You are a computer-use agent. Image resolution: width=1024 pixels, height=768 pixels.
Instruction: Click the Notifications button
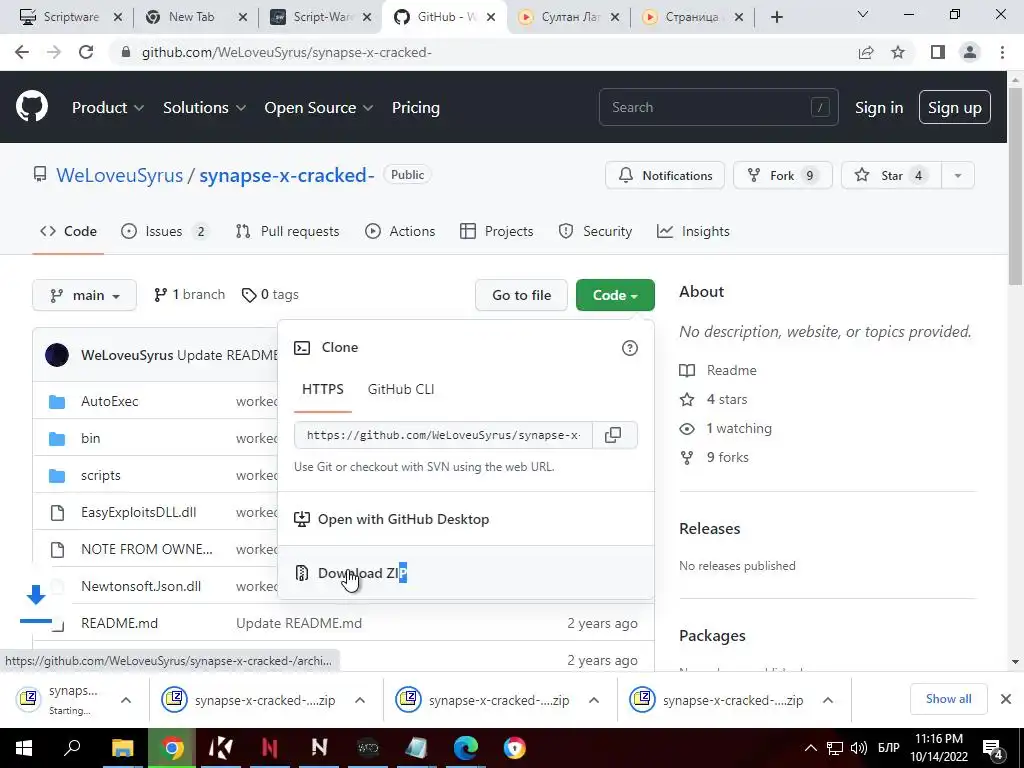pyautogui.click(x=665, y=176)
